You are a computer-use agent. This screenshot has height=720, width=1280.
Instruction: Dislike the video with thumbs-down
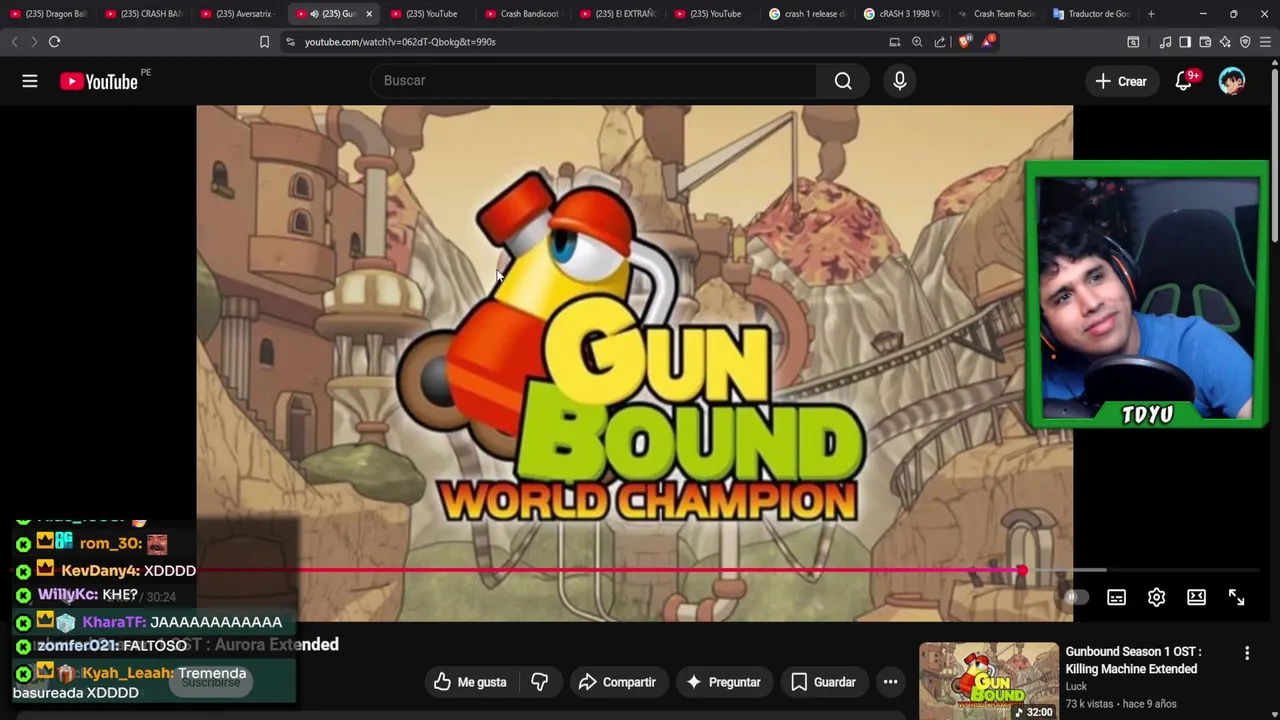click(540, 682)
